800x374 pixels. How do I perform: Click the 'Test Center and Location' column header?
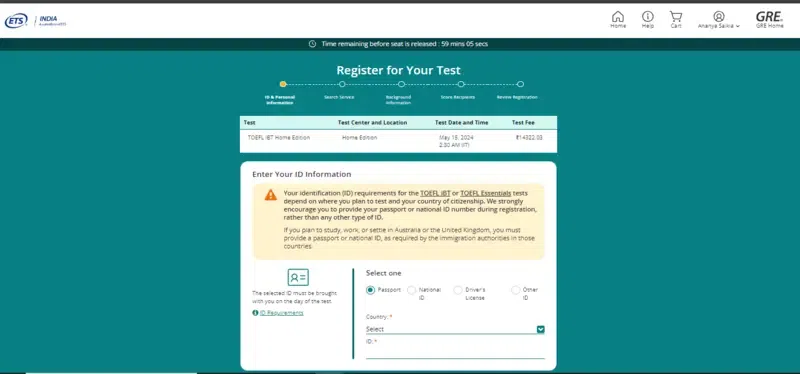(x=372, y=122)
